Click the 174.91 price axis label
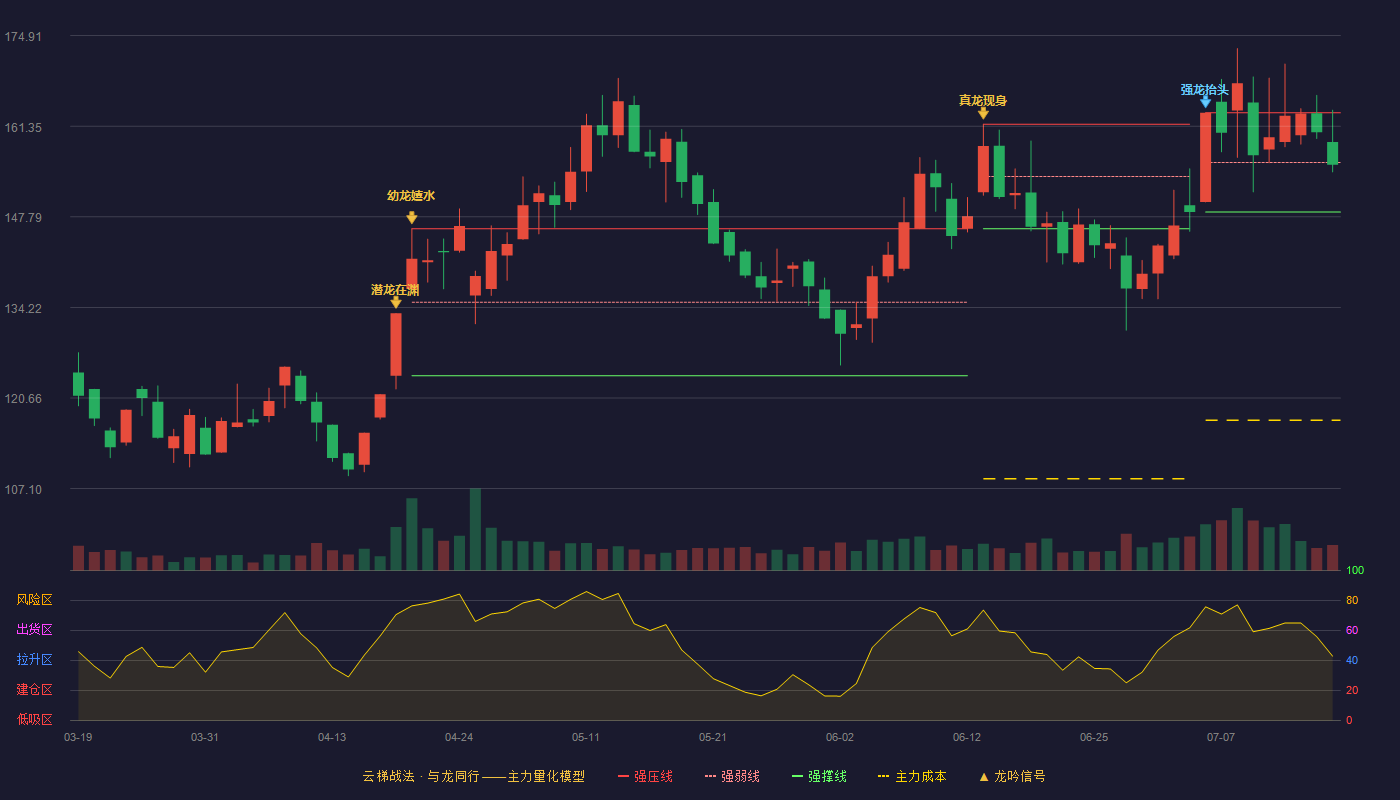 [23, 37]
